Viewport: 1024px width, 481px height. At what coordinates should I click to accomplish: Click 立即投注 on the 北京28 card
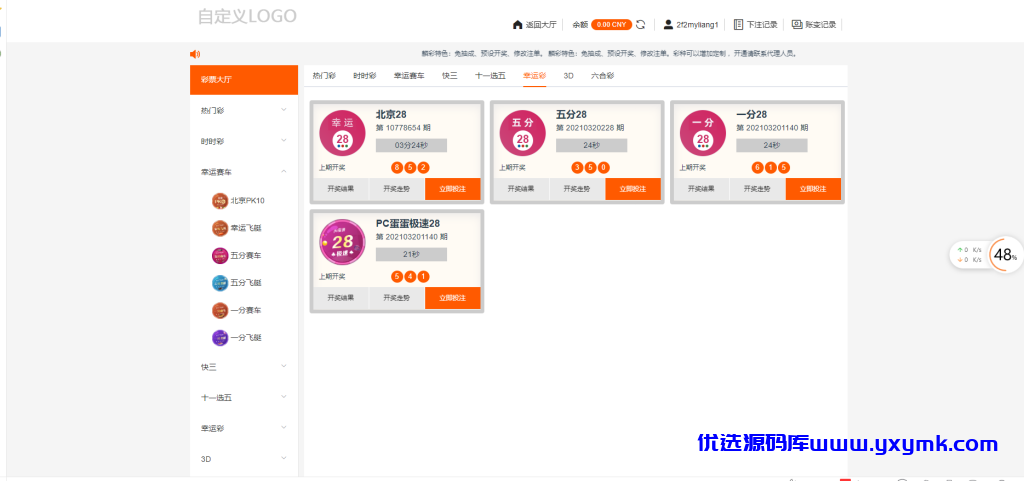click(453, 189)
